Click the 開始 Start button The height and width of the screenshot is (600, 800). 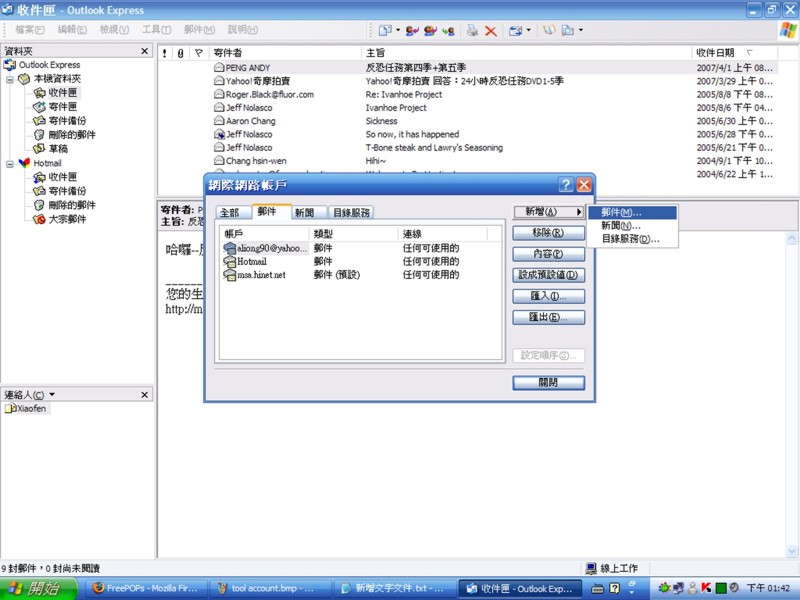pyautogui.click(x=38, y=588)
